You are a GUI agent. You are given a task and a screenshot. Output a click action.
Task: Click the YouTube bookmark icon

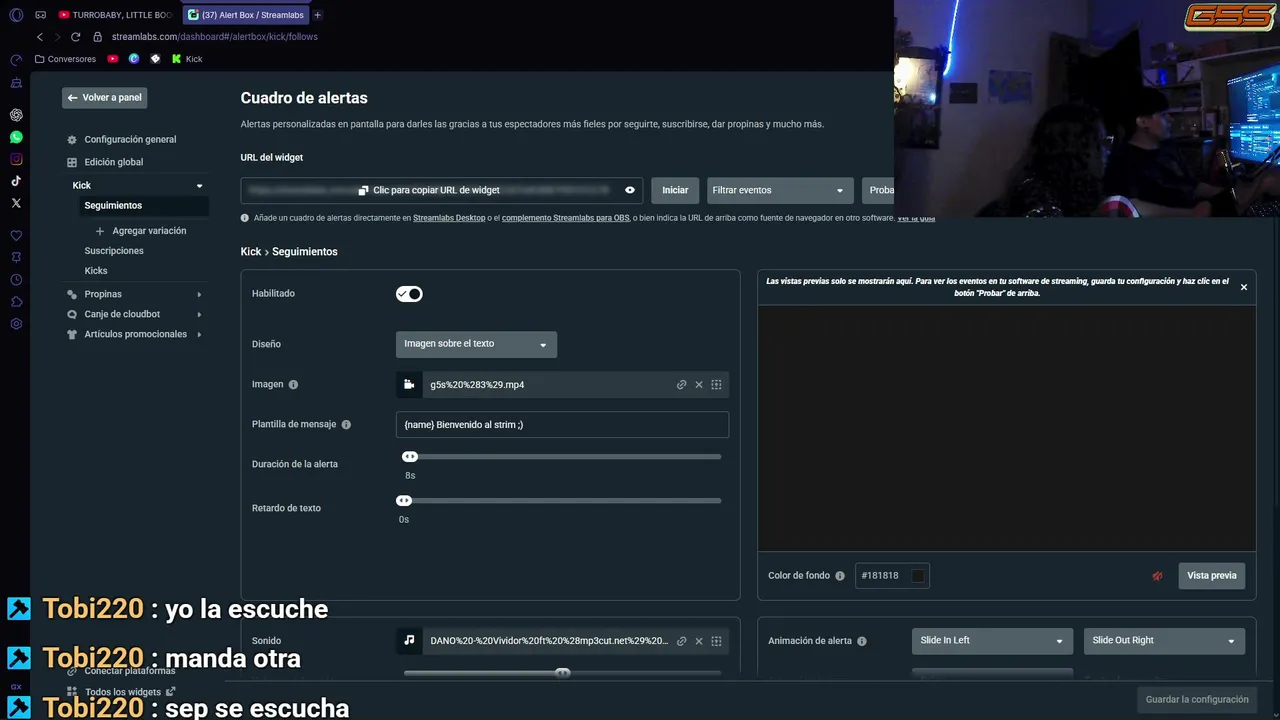point(113,59)
